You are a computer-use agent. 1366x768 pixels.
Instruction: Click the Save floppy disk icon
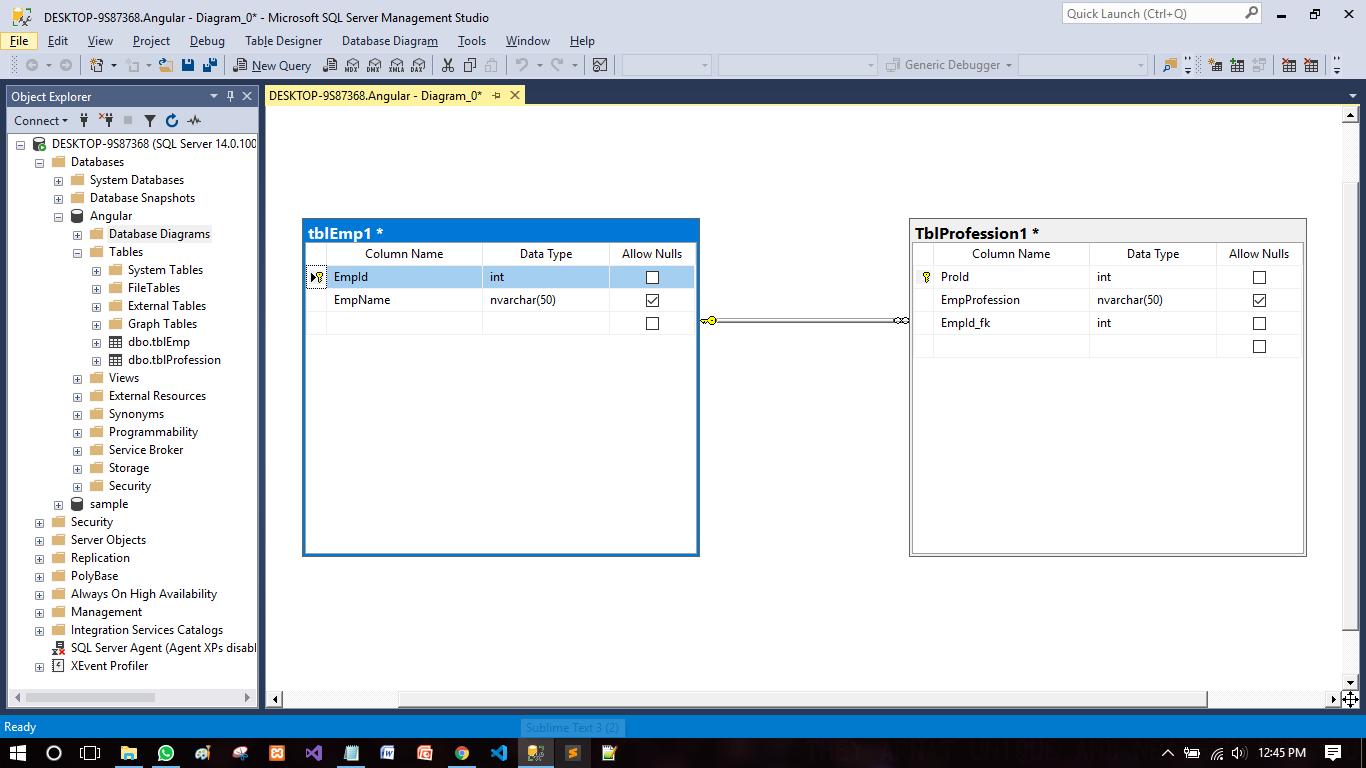point(188,65)
